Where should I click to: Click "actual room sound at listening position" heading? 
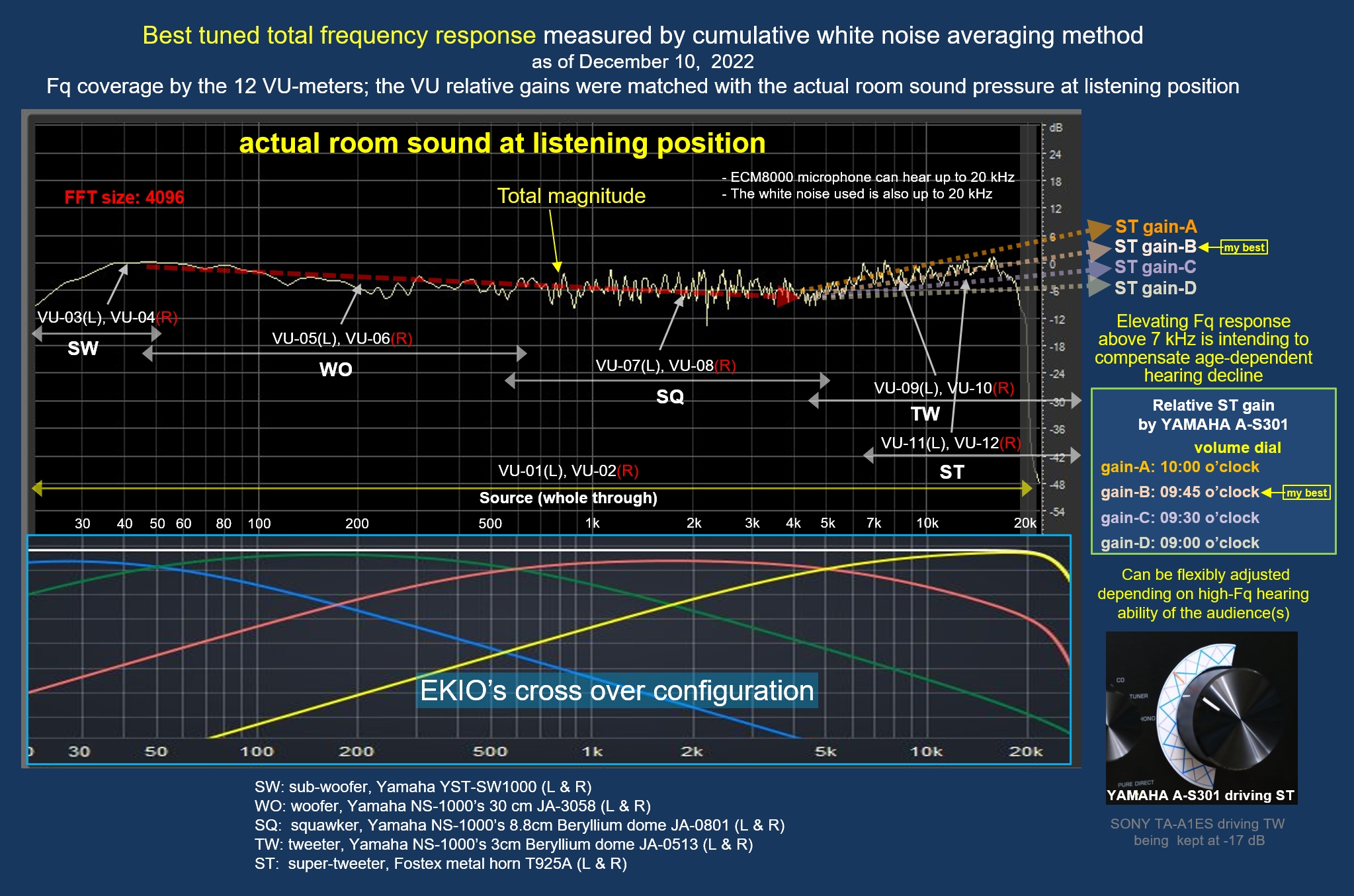(502, 143)
